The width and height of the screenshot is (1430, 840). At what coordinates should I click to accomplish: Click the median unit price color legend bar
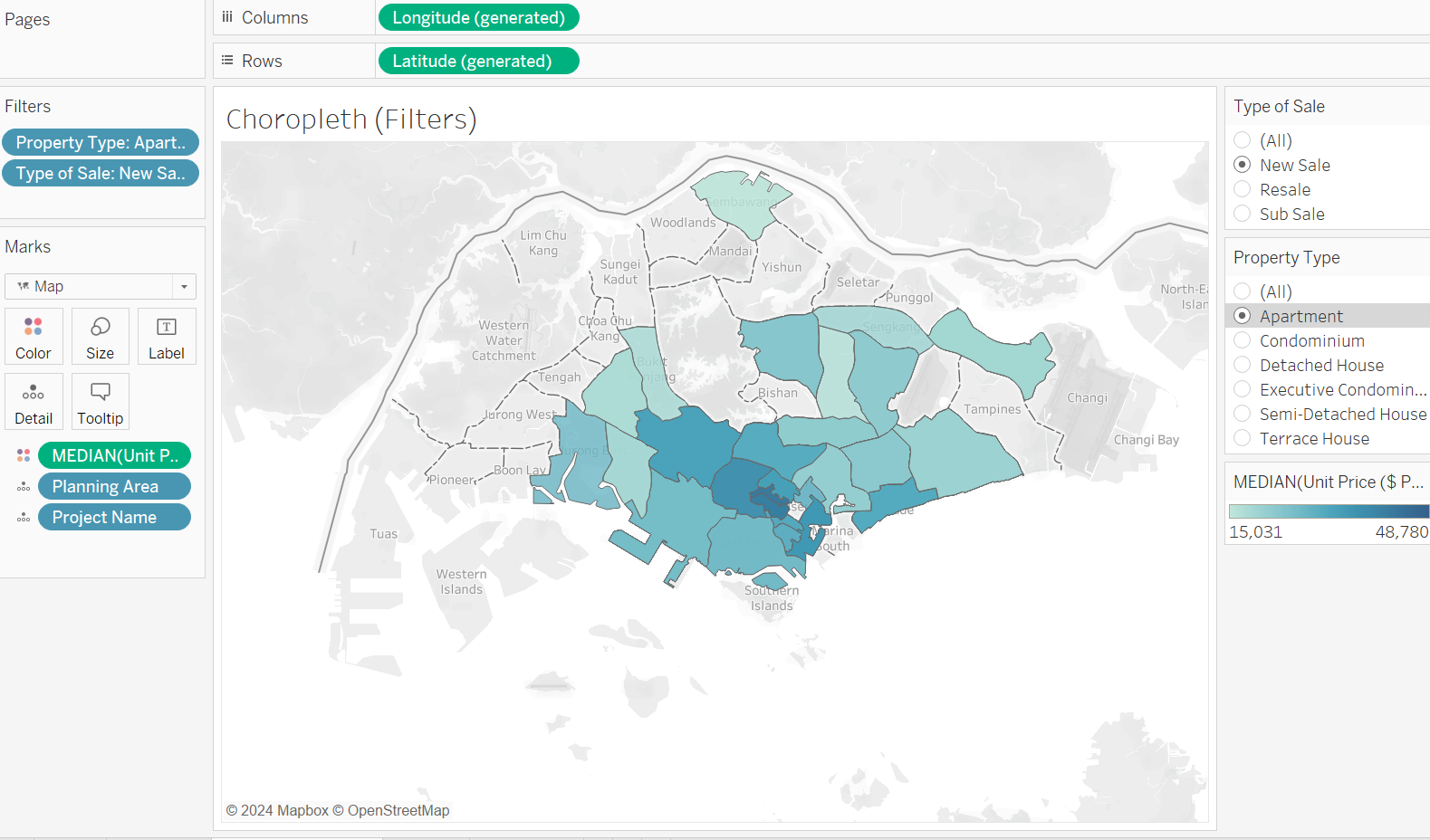tap(1328, 511)
